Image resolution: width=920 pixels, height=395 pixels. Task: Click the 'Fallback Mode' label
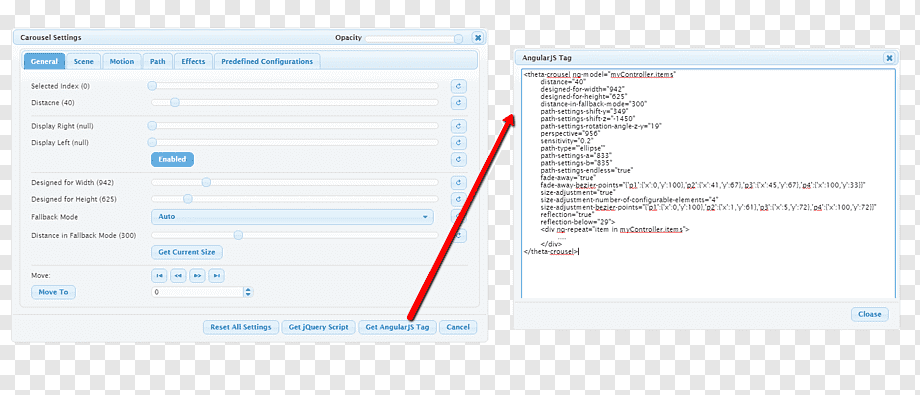click(55, 217)
